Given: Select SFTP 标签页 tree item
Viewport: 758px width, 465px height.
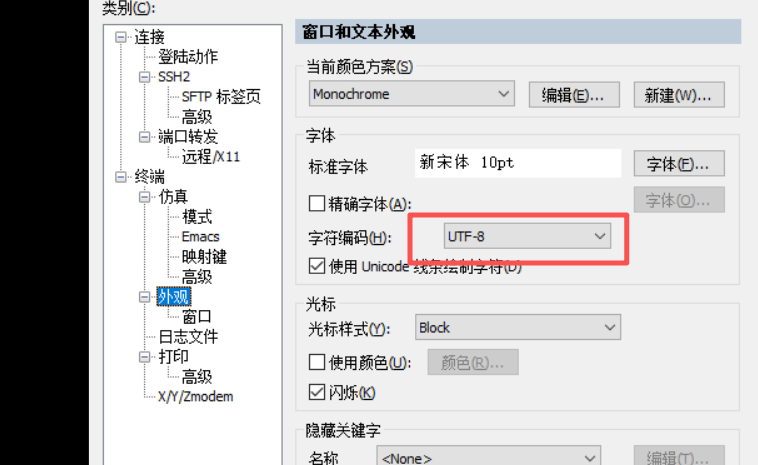Looking at the screenshot, I should click(x=221, y=97).
